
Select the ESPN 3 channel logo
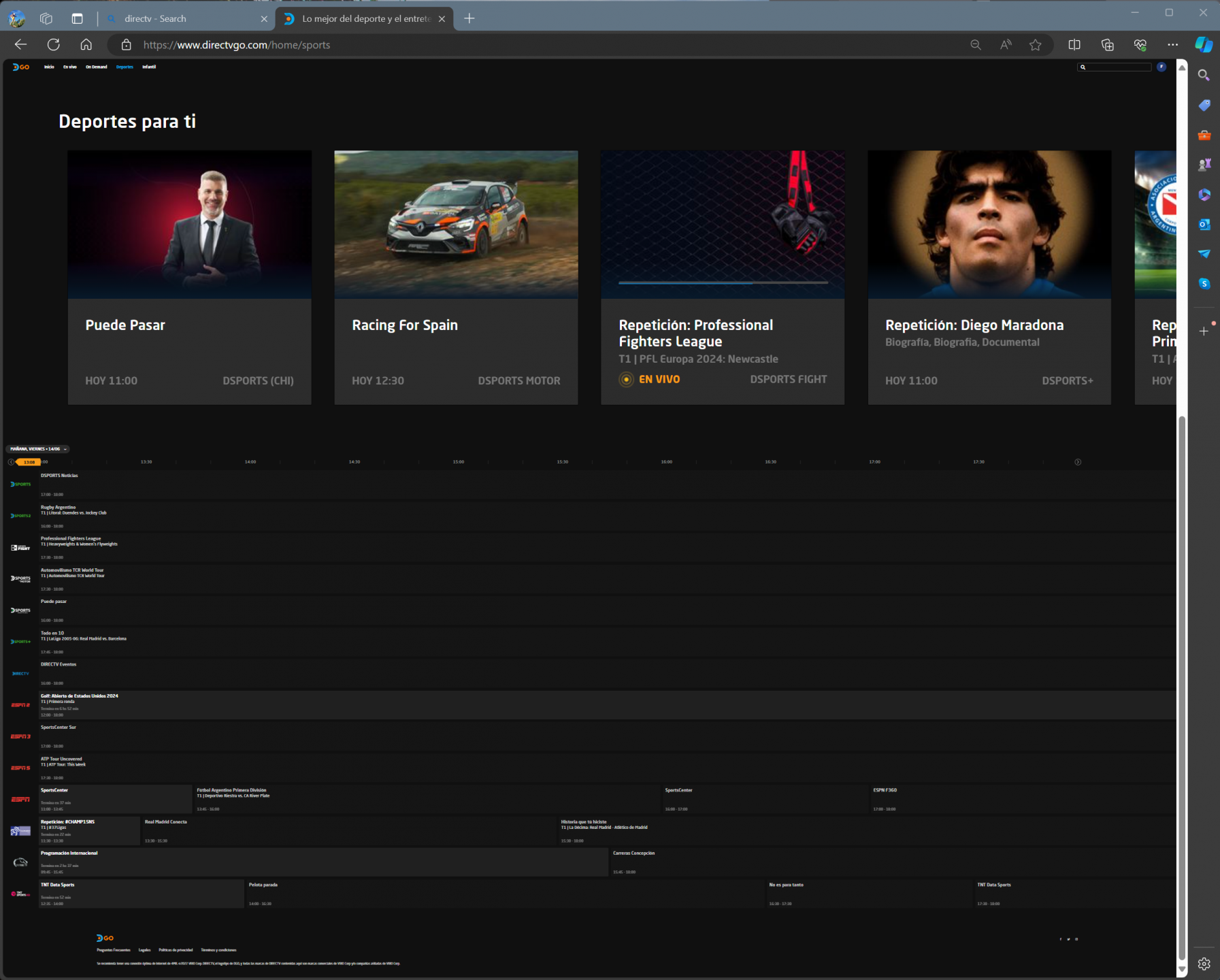point(20,736)
